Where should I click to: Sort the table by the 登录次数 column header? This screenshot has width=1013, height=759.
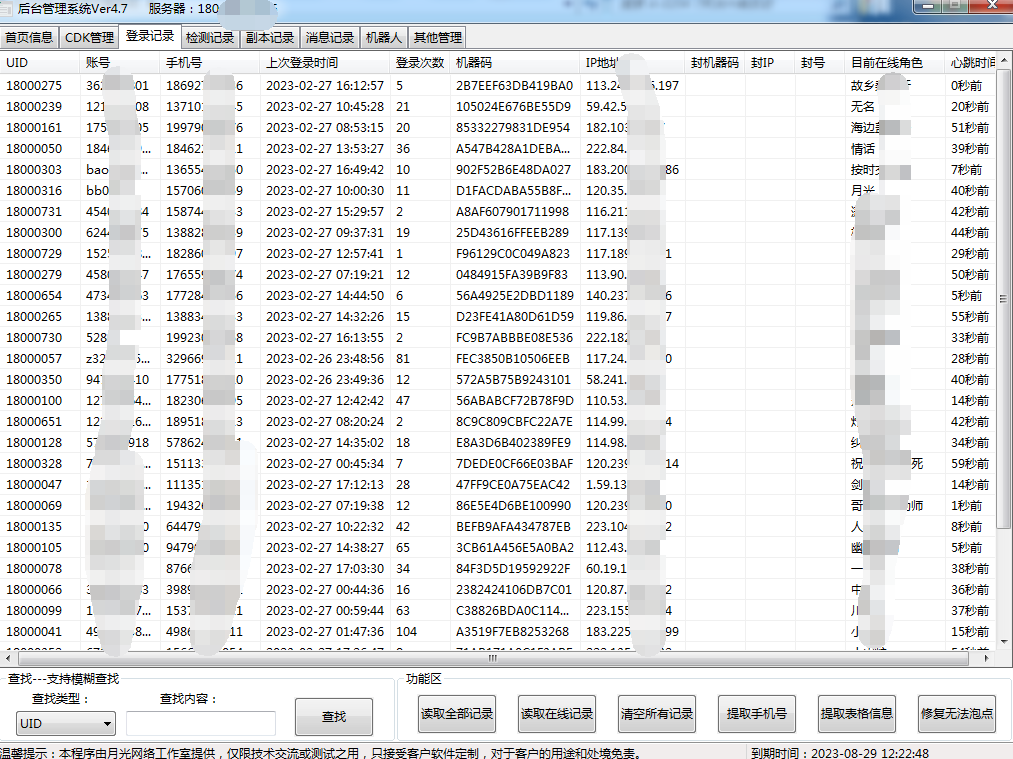click(419, 62)
